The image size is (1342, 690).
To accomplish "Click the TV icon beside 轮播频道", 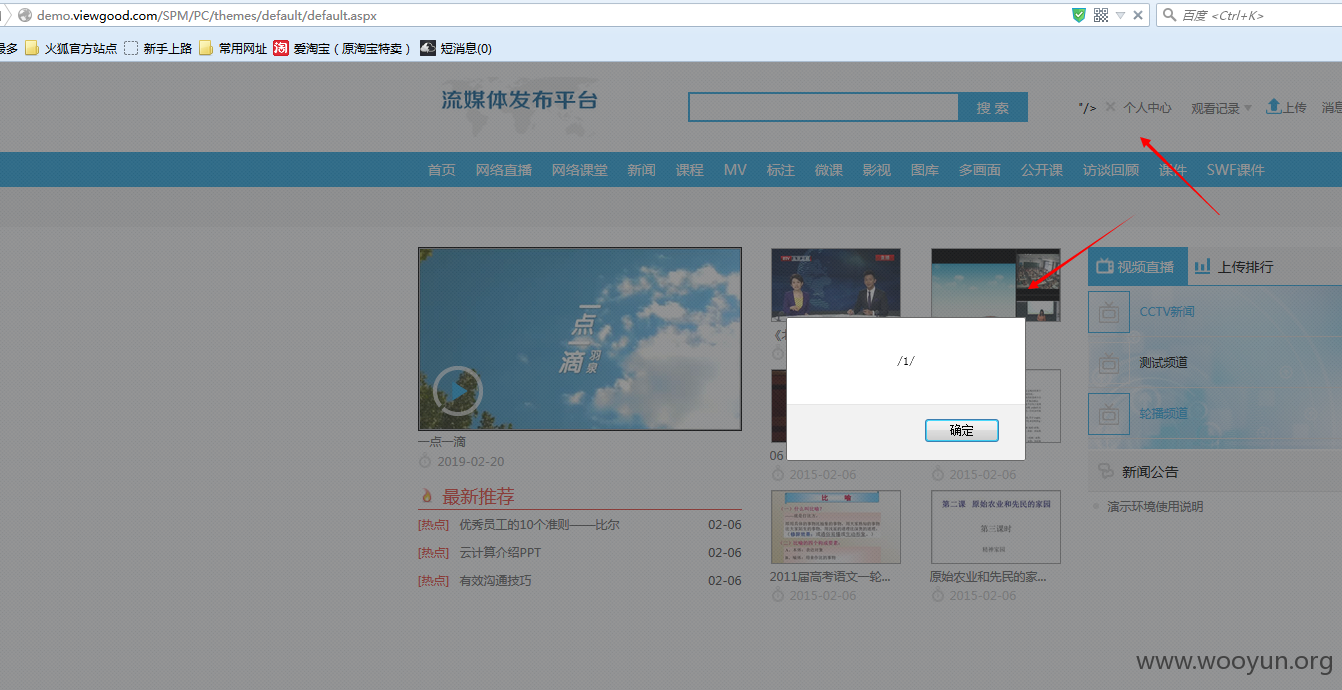I will [1109, 414].
